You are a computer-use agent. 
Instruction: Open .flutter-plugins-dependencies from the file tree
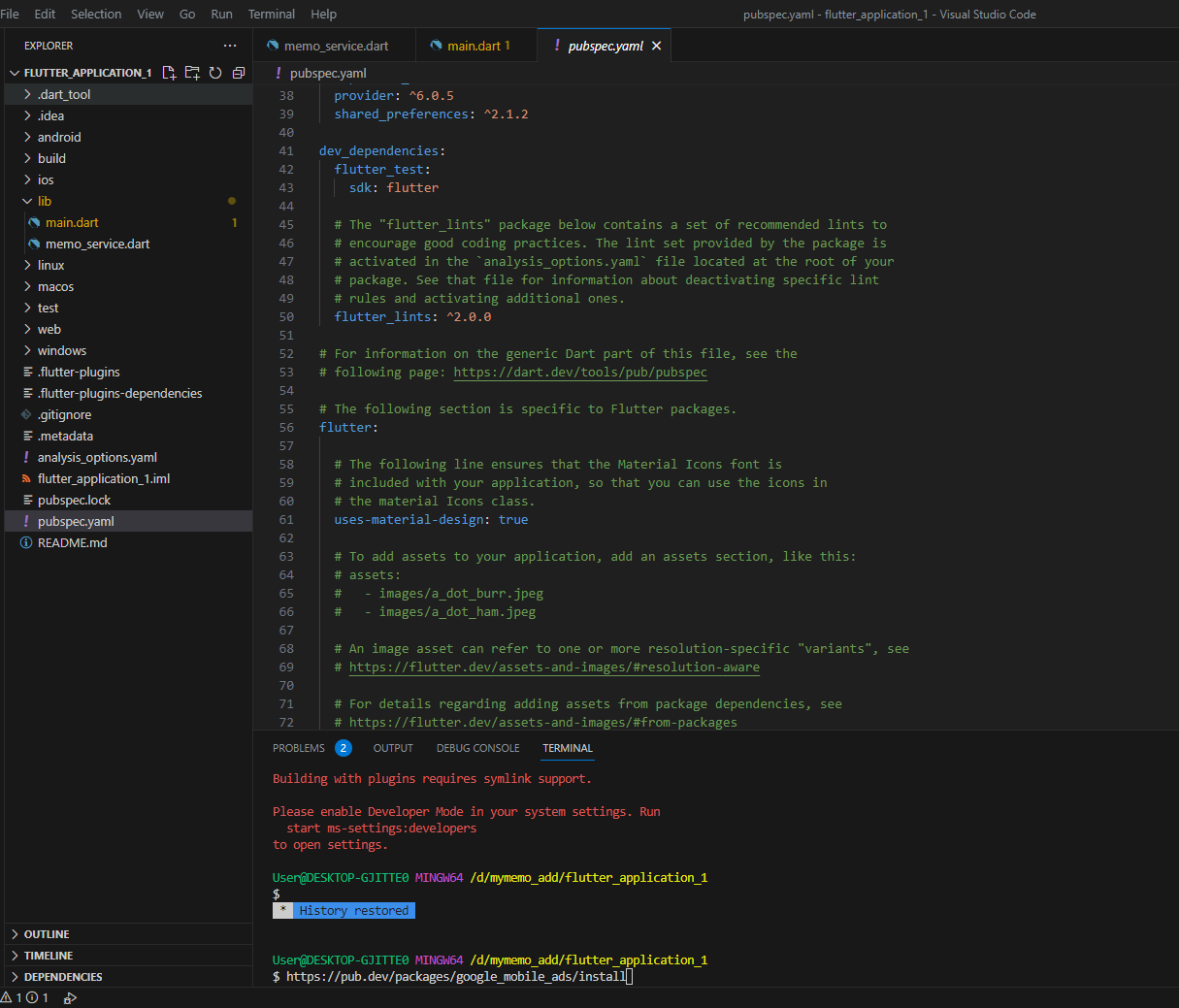[128, 393]
